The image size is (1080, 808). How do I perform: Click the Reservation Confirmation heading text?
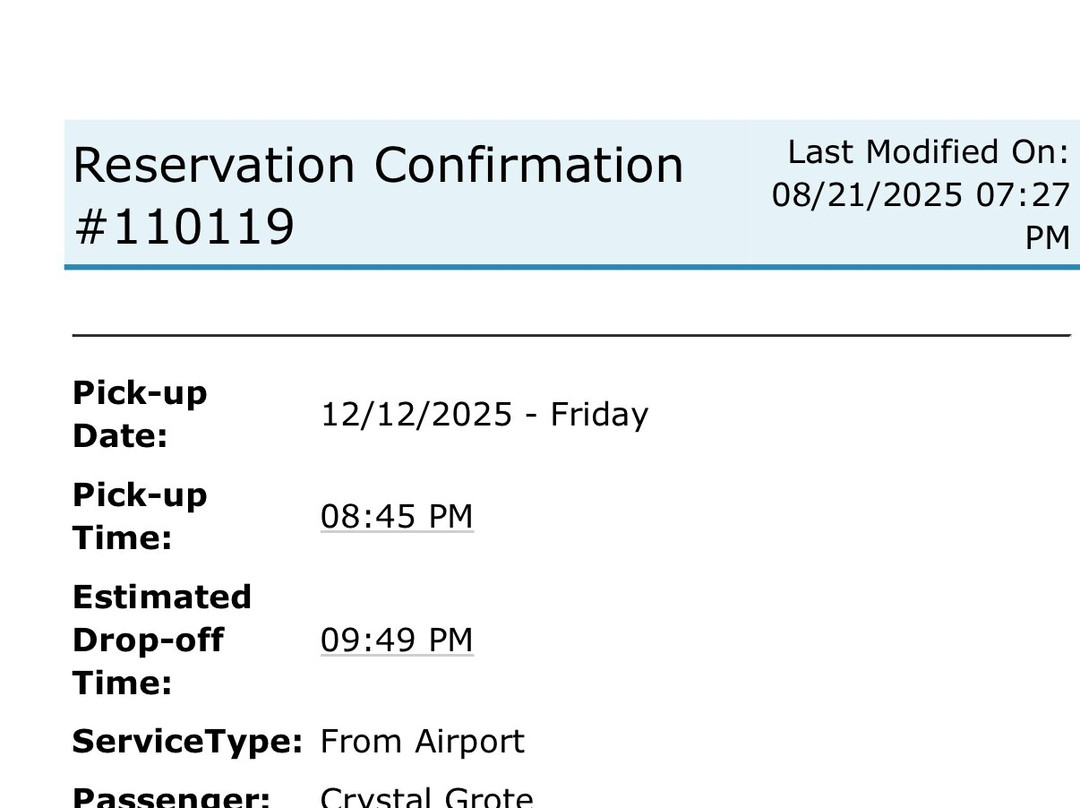point(378,165)
